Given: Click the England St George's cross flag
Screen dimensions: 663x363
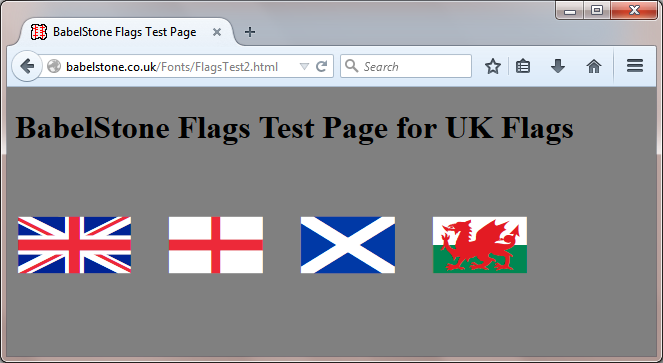Looking at the screenshot, I should coord(216,245).
